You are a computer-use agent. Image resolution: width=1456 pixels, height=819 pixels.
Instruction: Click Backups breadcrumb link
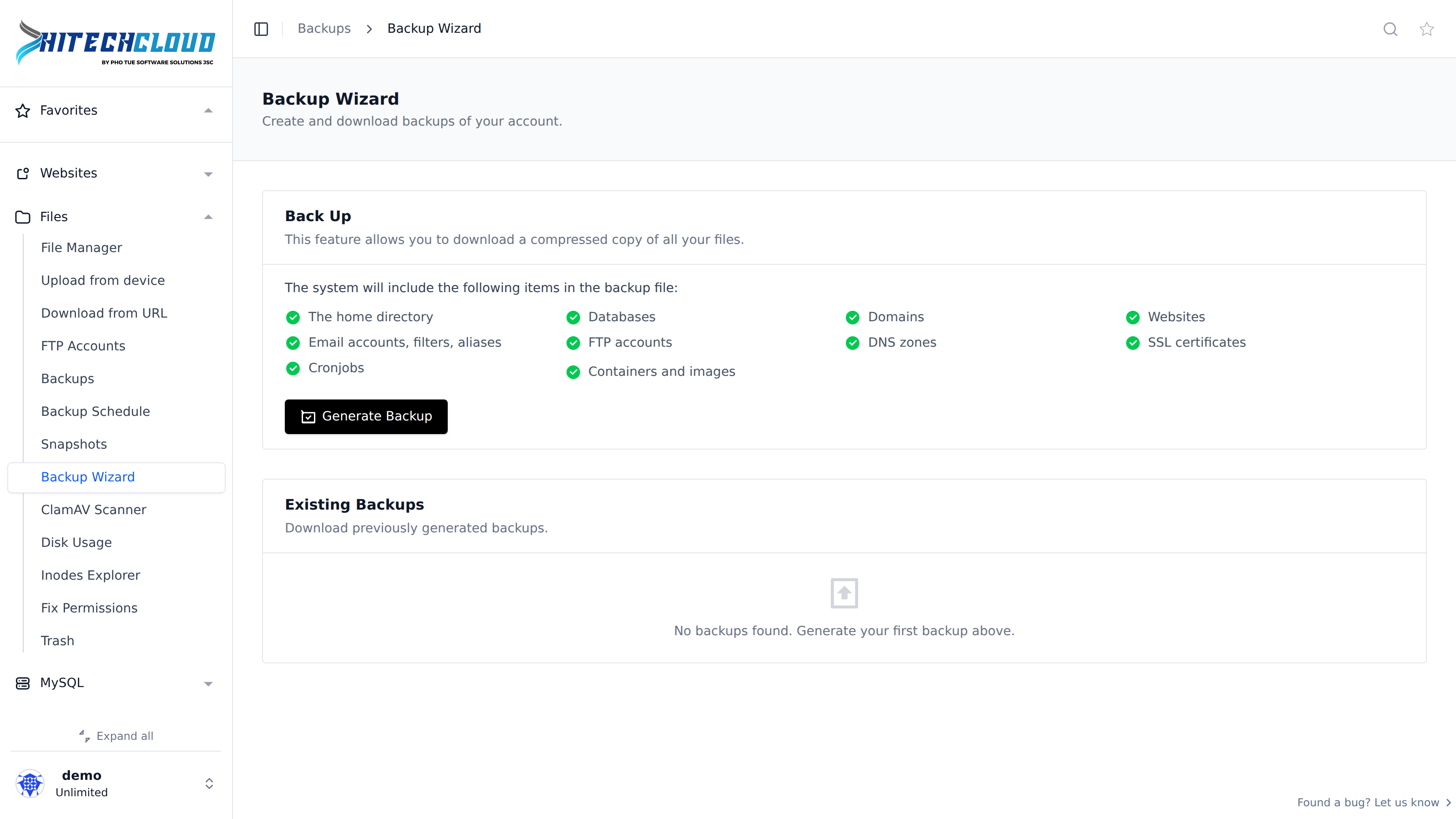point(324,28)
